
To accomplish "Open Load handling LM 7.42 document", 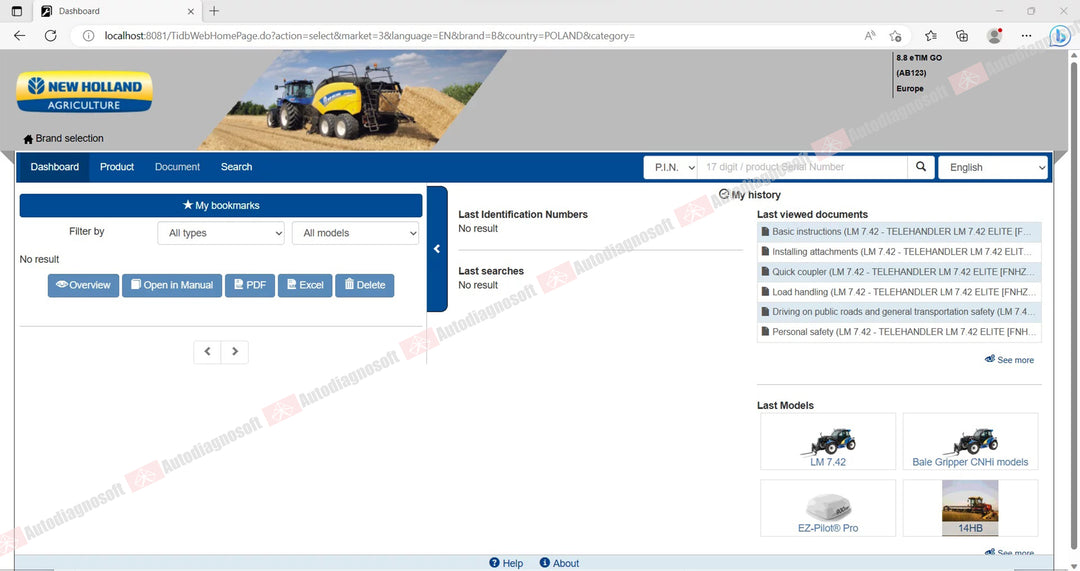I will 899,292.
